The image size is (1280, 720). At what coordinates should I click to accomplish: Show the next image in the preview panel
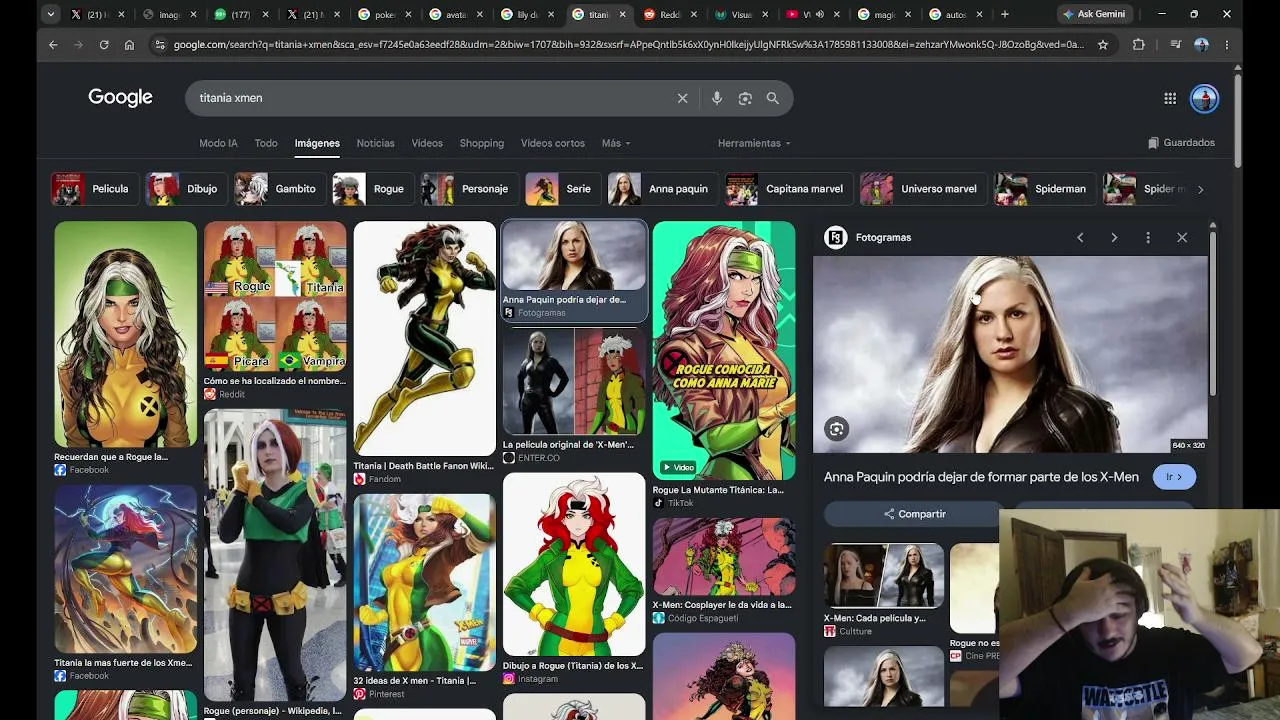pyautogui.click(x=1114, y=237)
